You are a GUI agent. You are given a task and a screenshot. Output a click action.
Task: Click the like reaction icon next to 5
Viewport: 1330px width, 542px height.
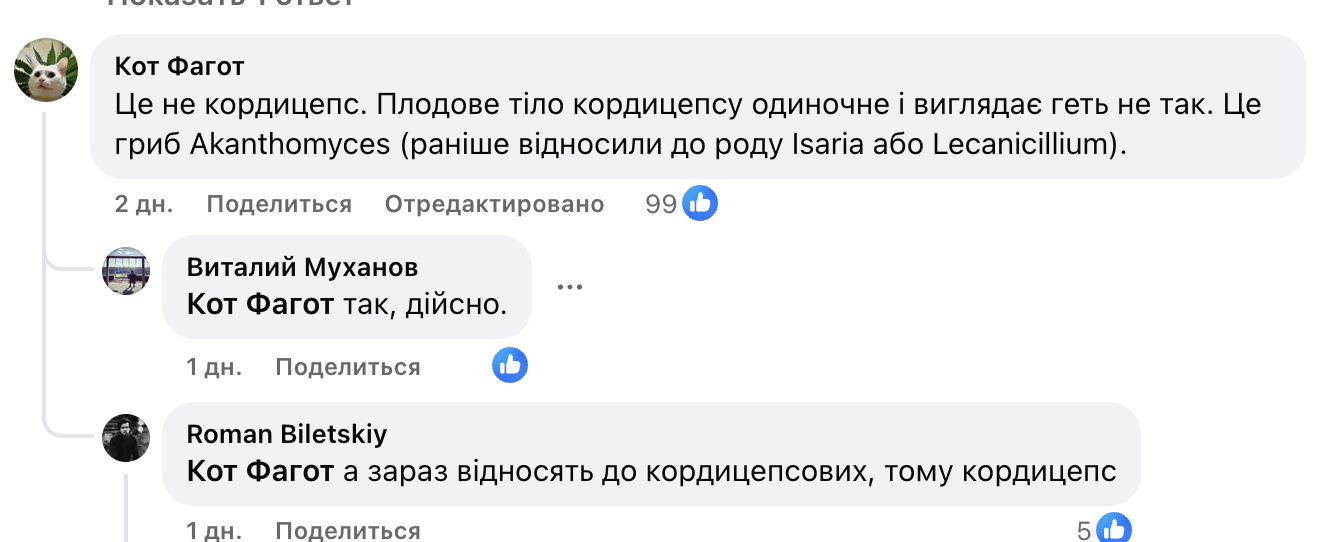pyautogui.click(x=1114, y=529)
